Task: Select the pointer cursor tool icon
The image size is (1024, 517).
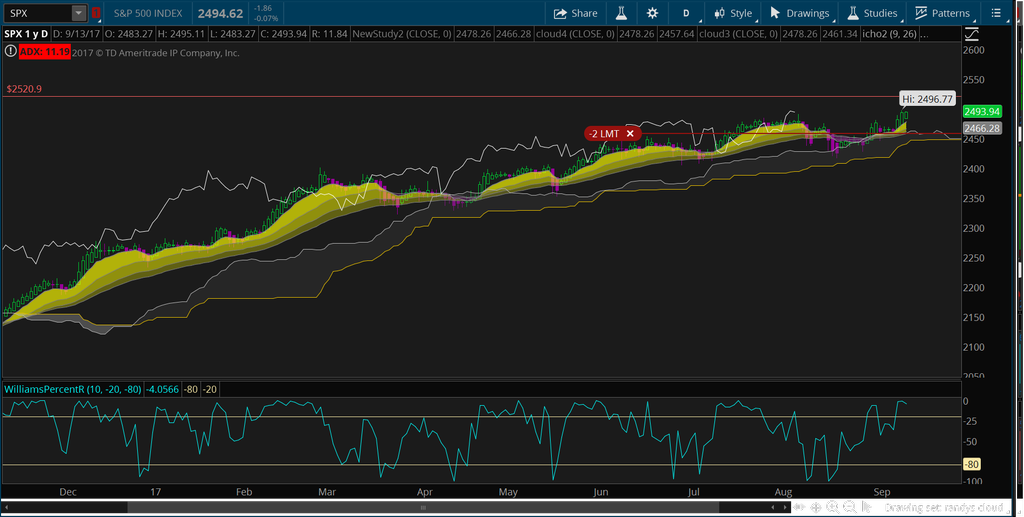Action: point(867,507)
